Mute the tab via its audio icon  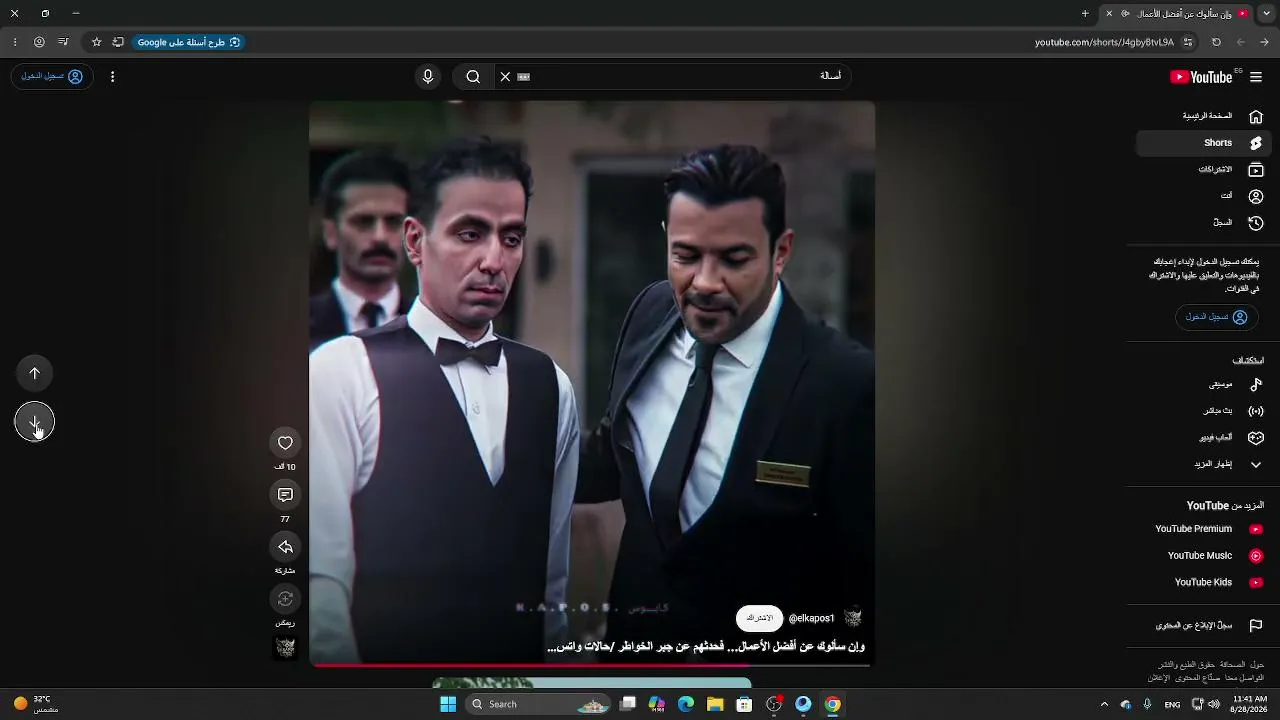click(x=1126, y=14)
